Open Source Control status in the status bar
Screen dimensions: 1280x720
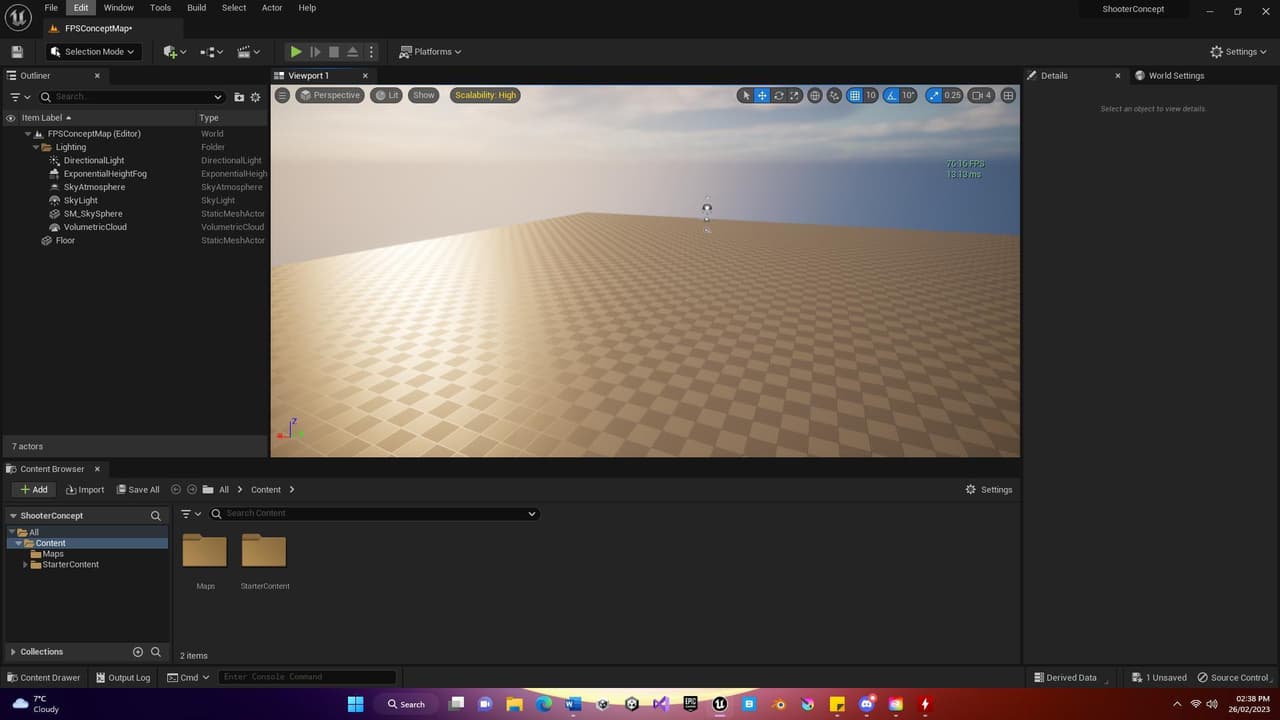[x=1232, y=678]
